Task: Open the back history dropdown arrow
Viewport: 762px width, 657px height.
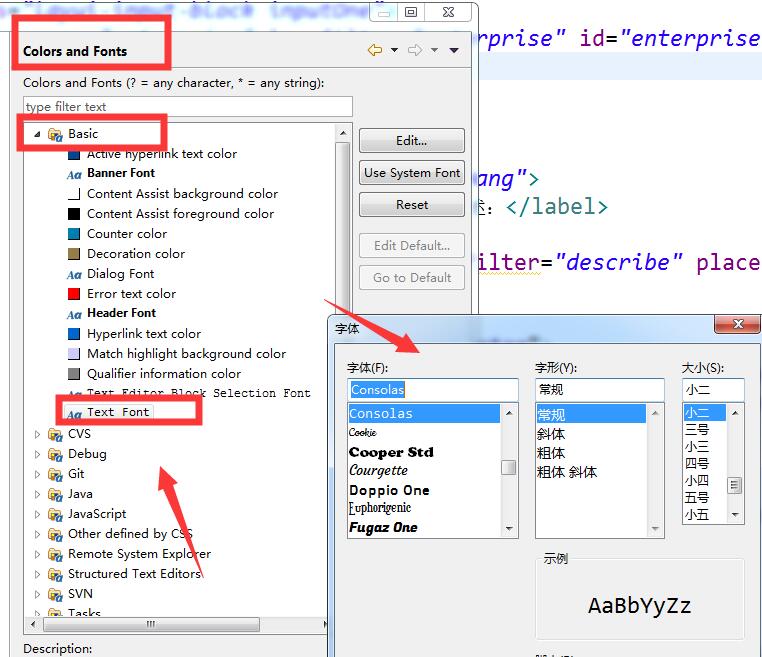Action: 394,50
